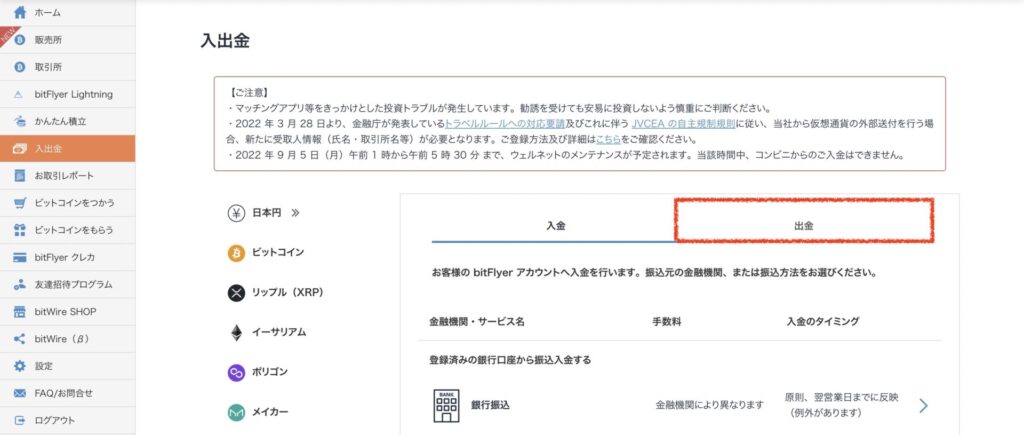This screenshot has width=1024, height=435.
Task: Click the ログアウト exit icon
Action: pyautogui.click(x=20, y=420)
